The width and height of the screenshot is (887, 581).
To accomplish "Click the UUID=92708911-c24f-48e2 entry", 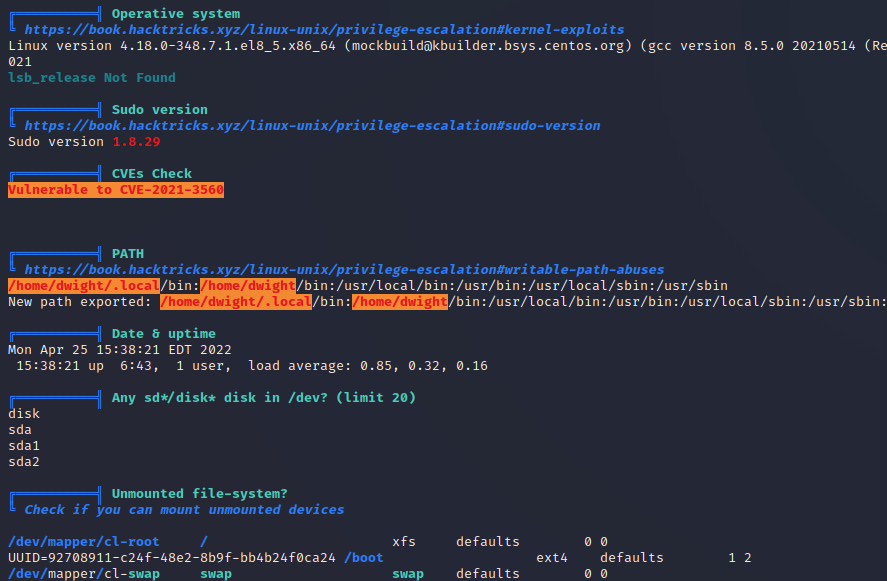I will coord(172,558).
